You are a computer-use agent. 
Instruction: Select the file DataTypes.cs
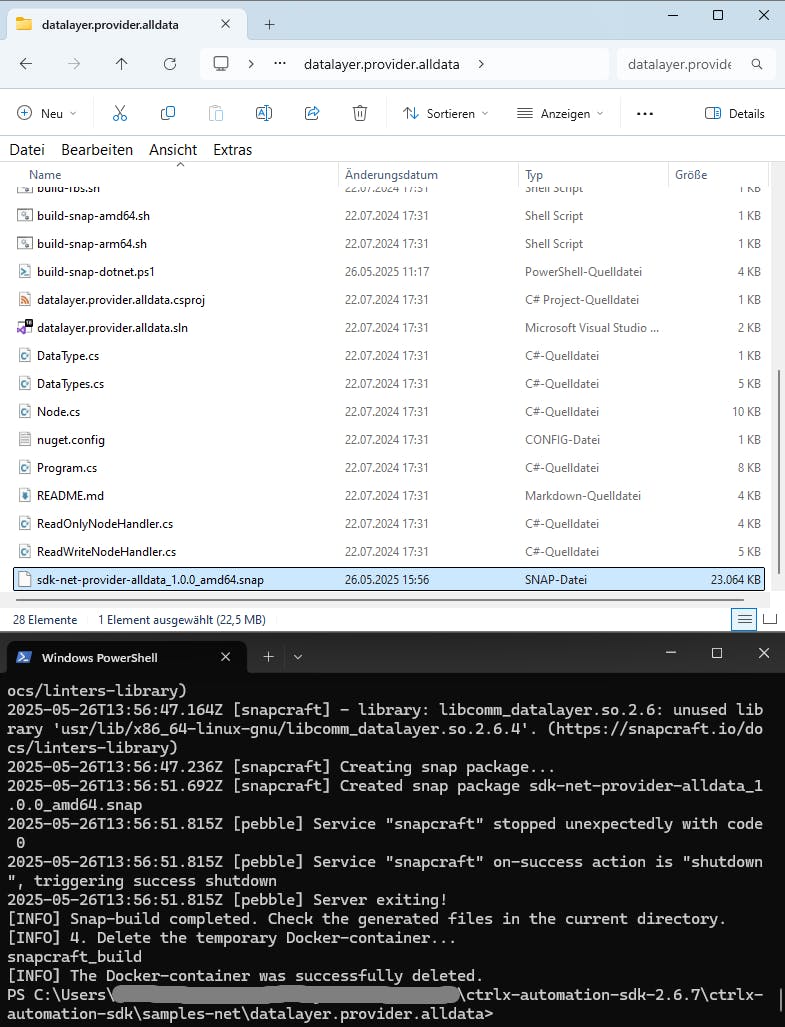(389, 383)
